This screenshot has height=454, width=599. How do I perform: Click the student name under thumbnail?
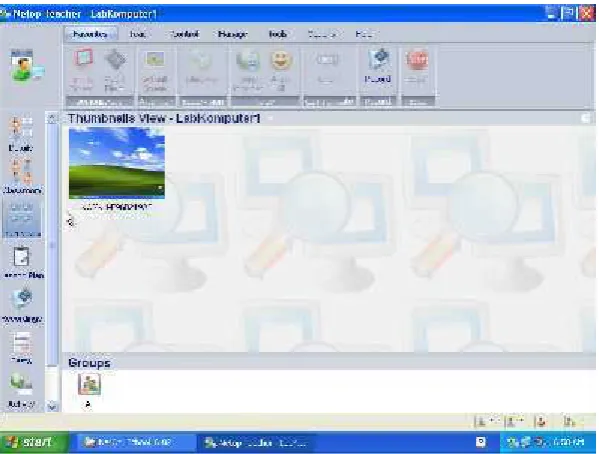[117, 207]
